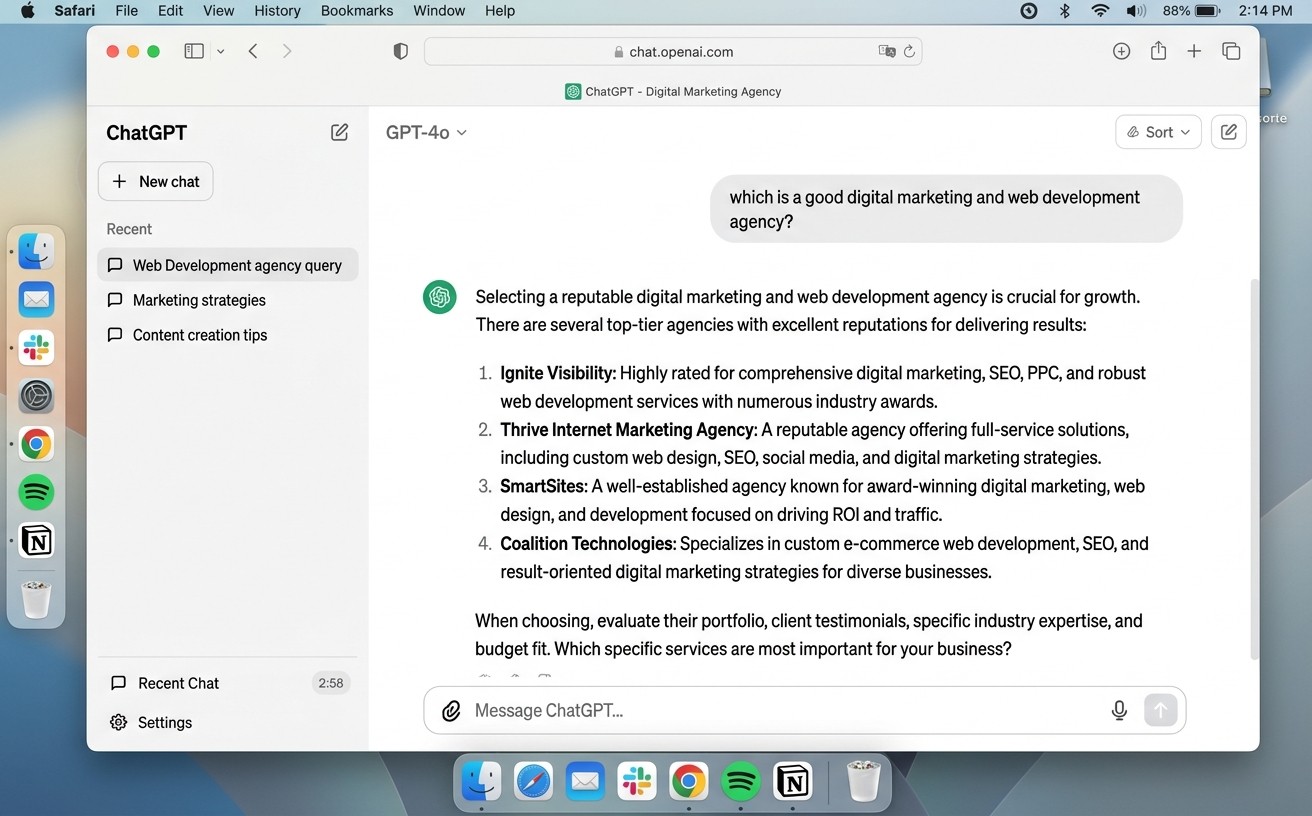1312x816 pixels.
Task: Launch Notion from the bottom dock
Action: pyautogui.click(x=793, y=782)
